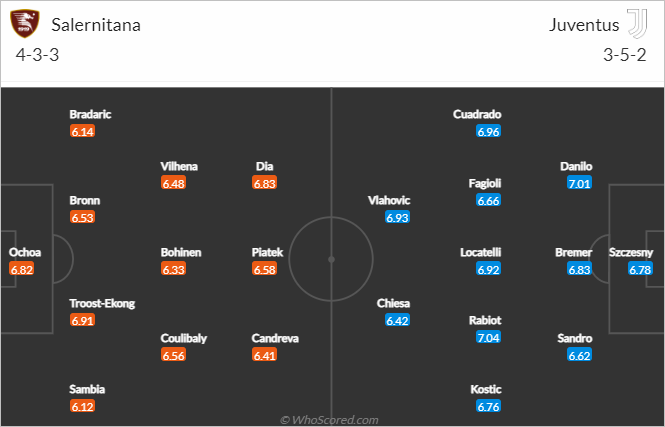Viewport: 665px width, 427px height.
Task: Select Szczesny's 6.78 rating badge
Action: [x=640, y=269]
